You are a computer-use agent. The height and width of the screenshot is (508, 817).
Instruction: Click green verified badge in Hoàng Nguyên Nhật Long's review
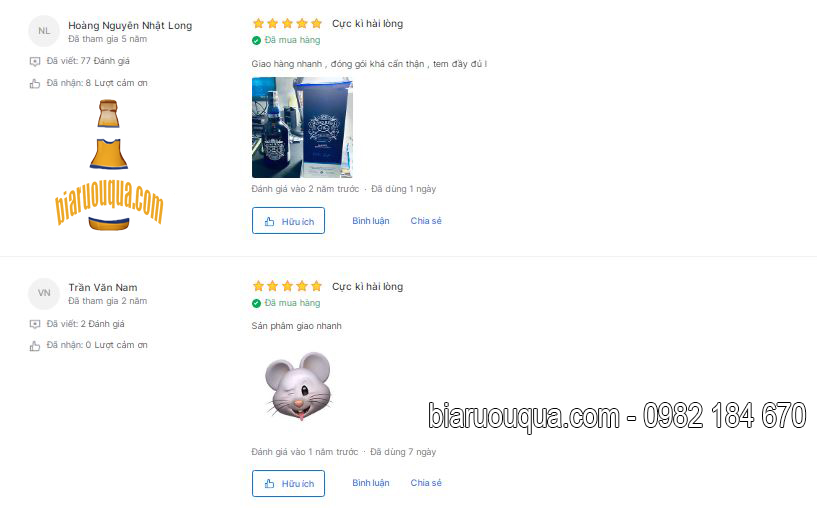point(256,40)
